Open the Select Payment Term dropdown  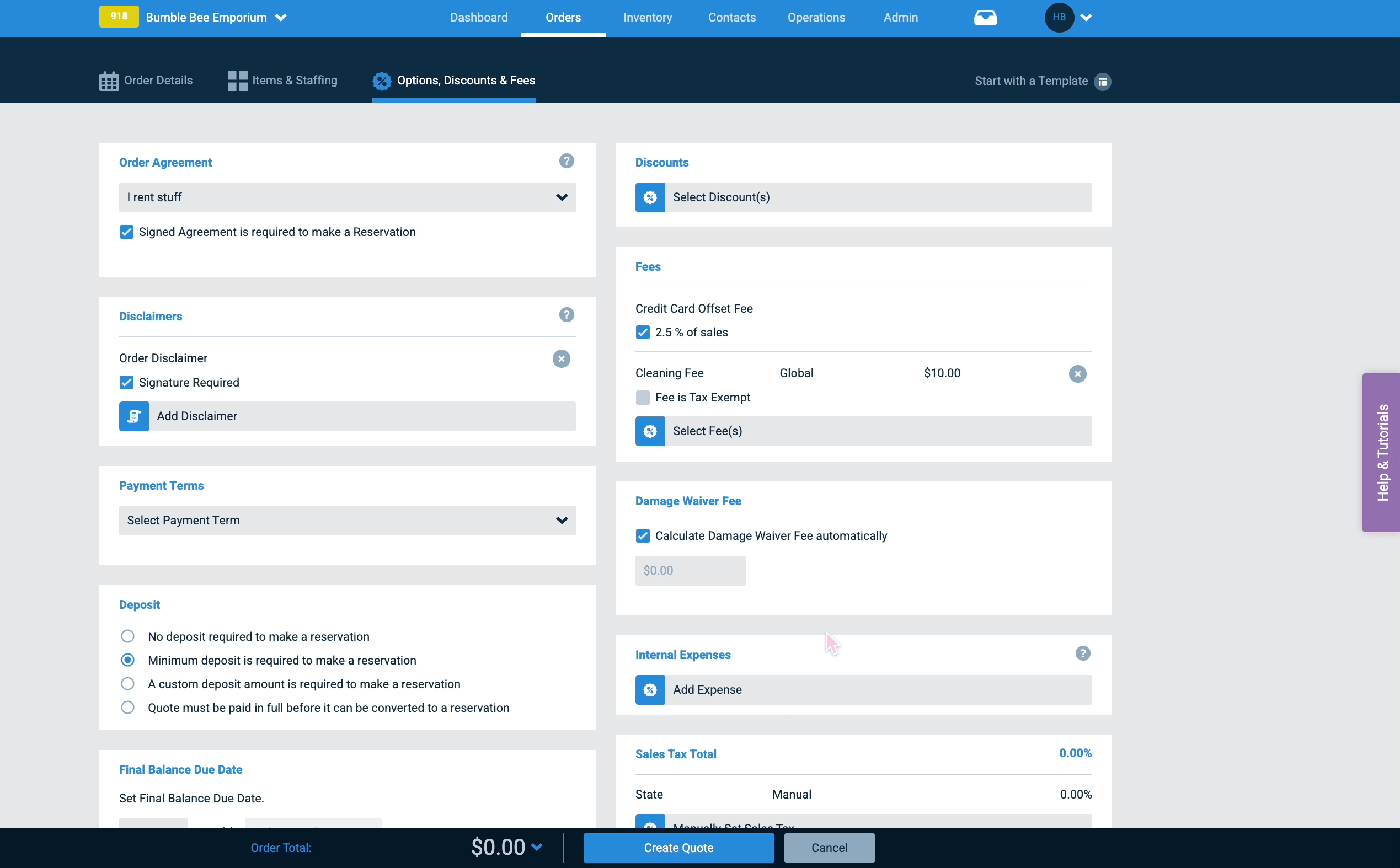pos(347,521)
